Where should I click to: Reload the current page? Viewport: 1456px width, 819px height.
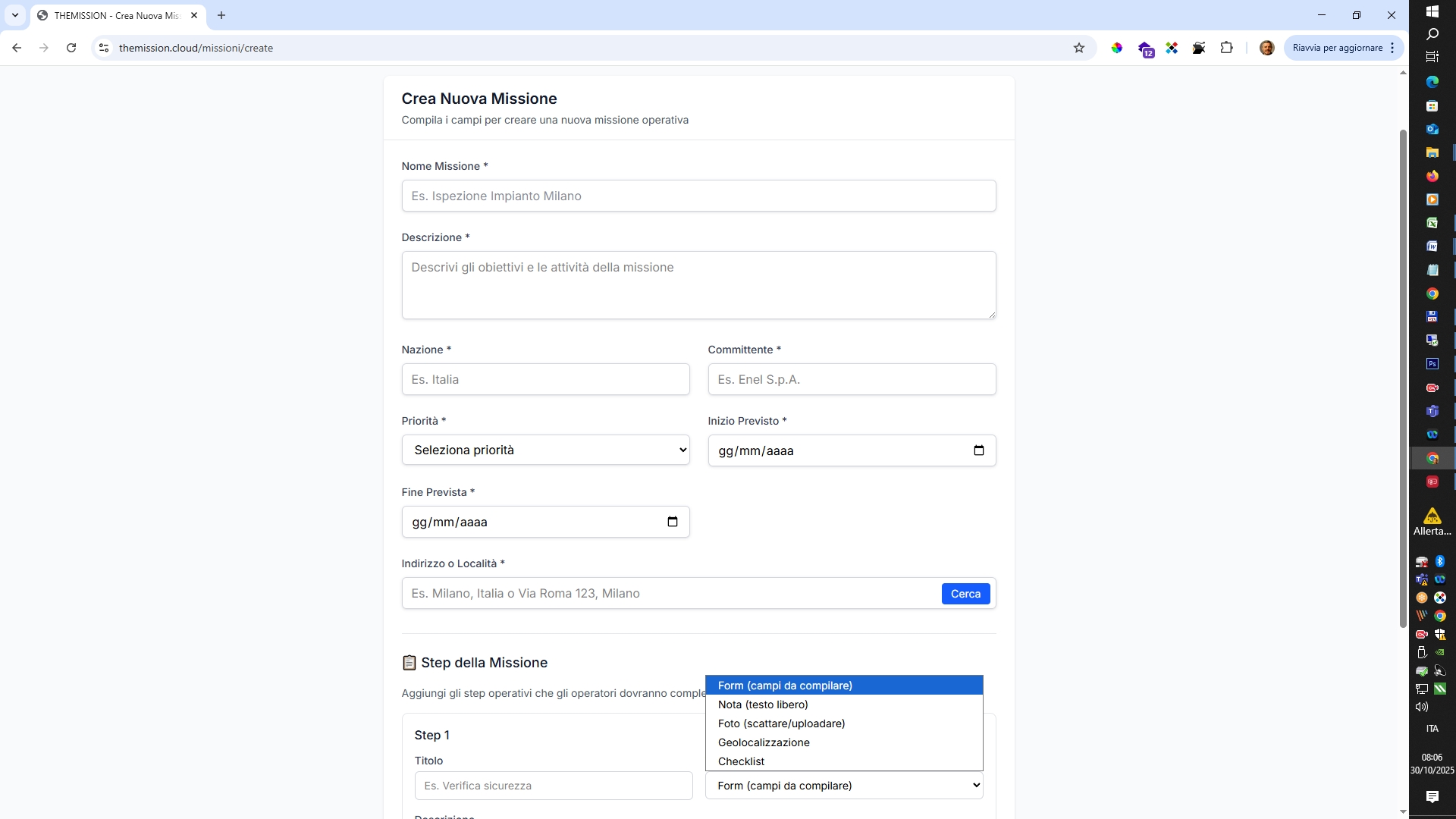tap(71, 48)
